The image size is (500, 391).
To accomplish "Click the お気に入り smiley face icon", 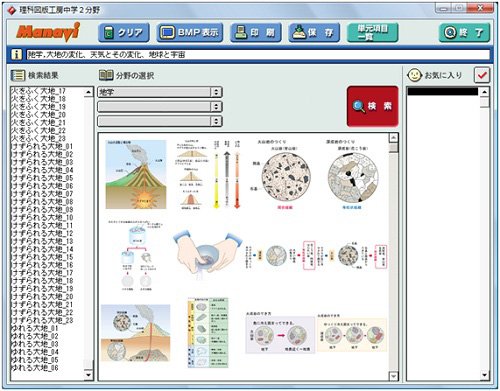I will click(x=414, y=75).
